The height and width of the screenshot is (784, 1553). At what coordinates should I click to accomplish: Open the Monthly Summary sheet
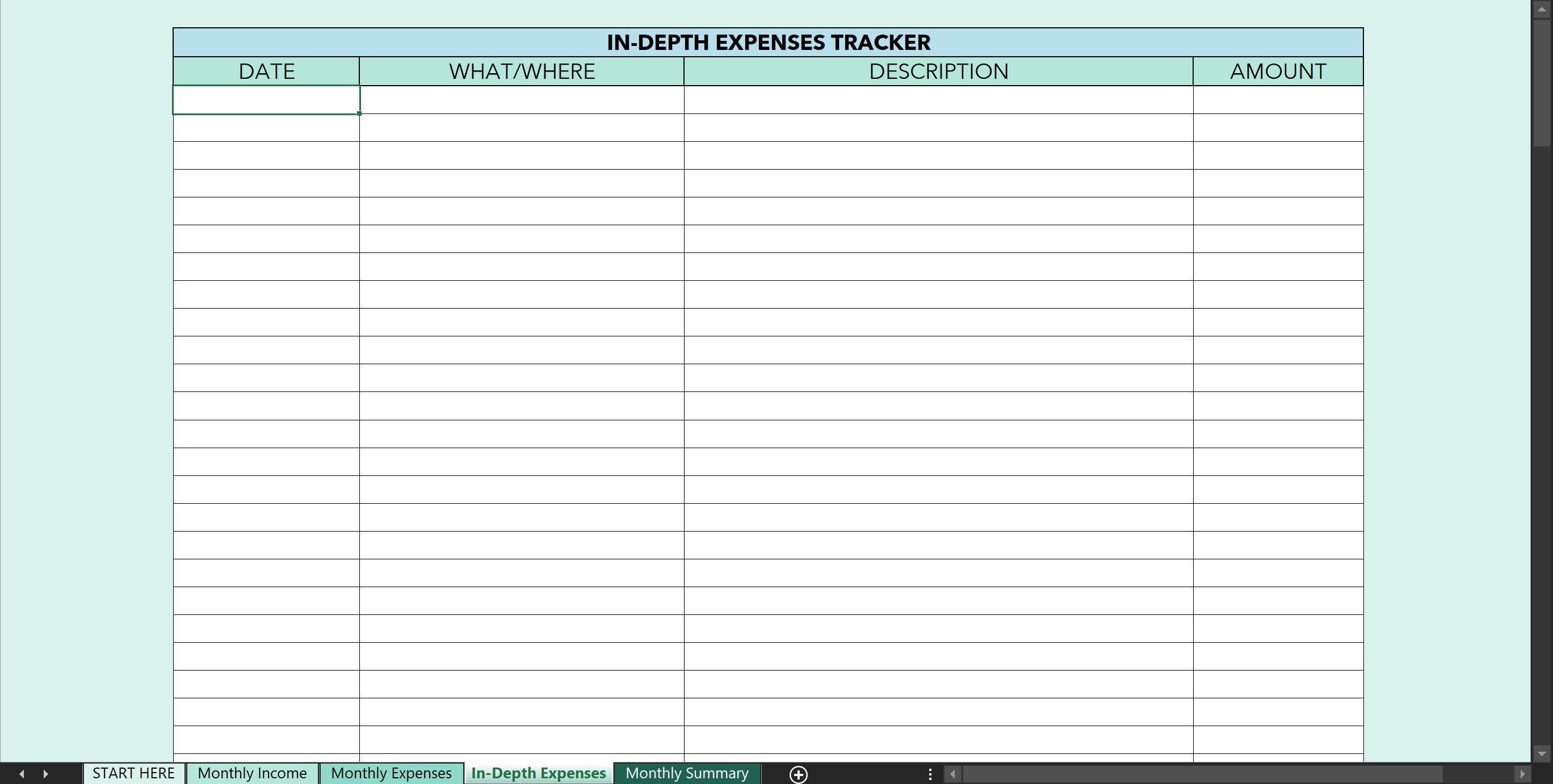(x=687, y=773)
